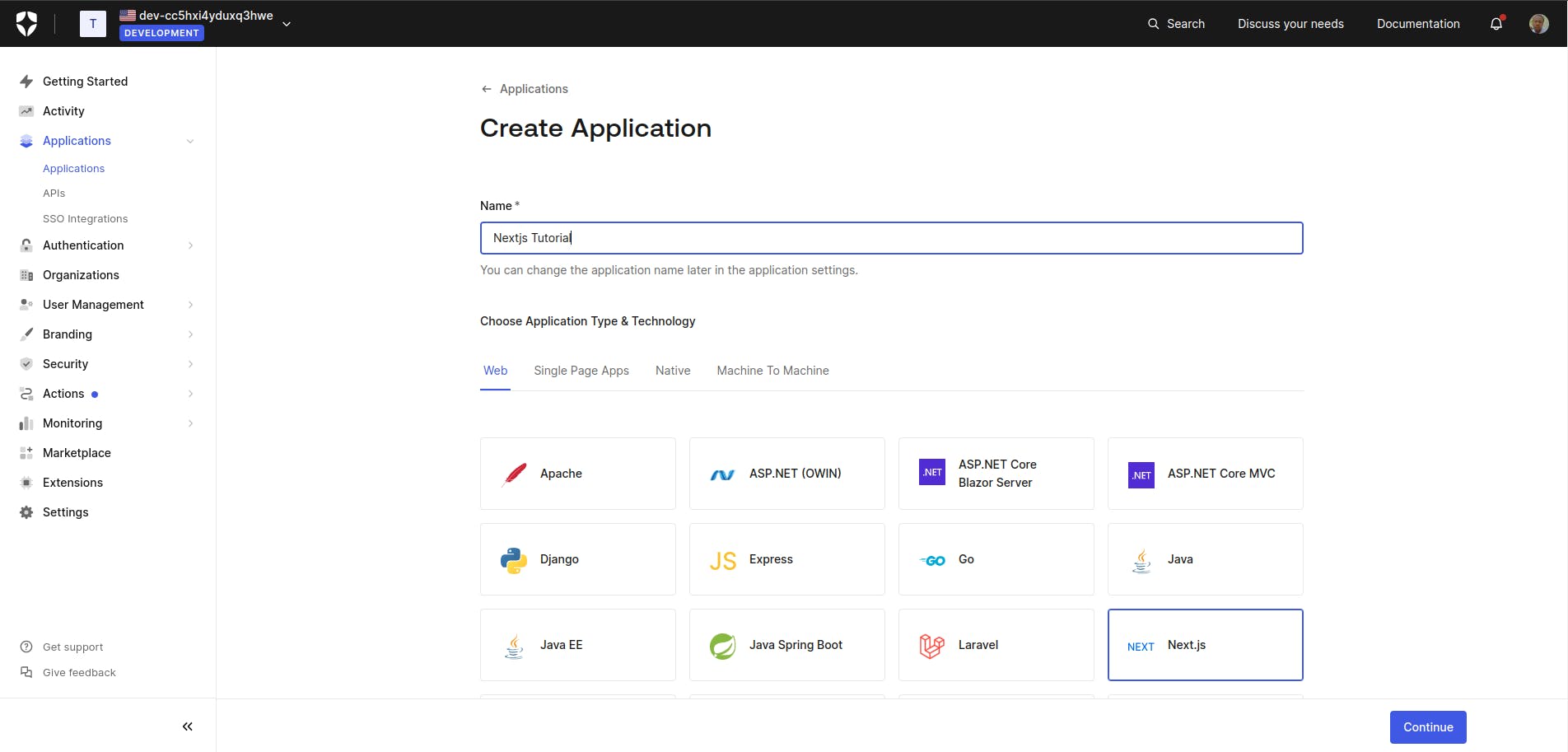Switch to the Native tab
This screenshot has height=752, width=1568.
point(672,371)
